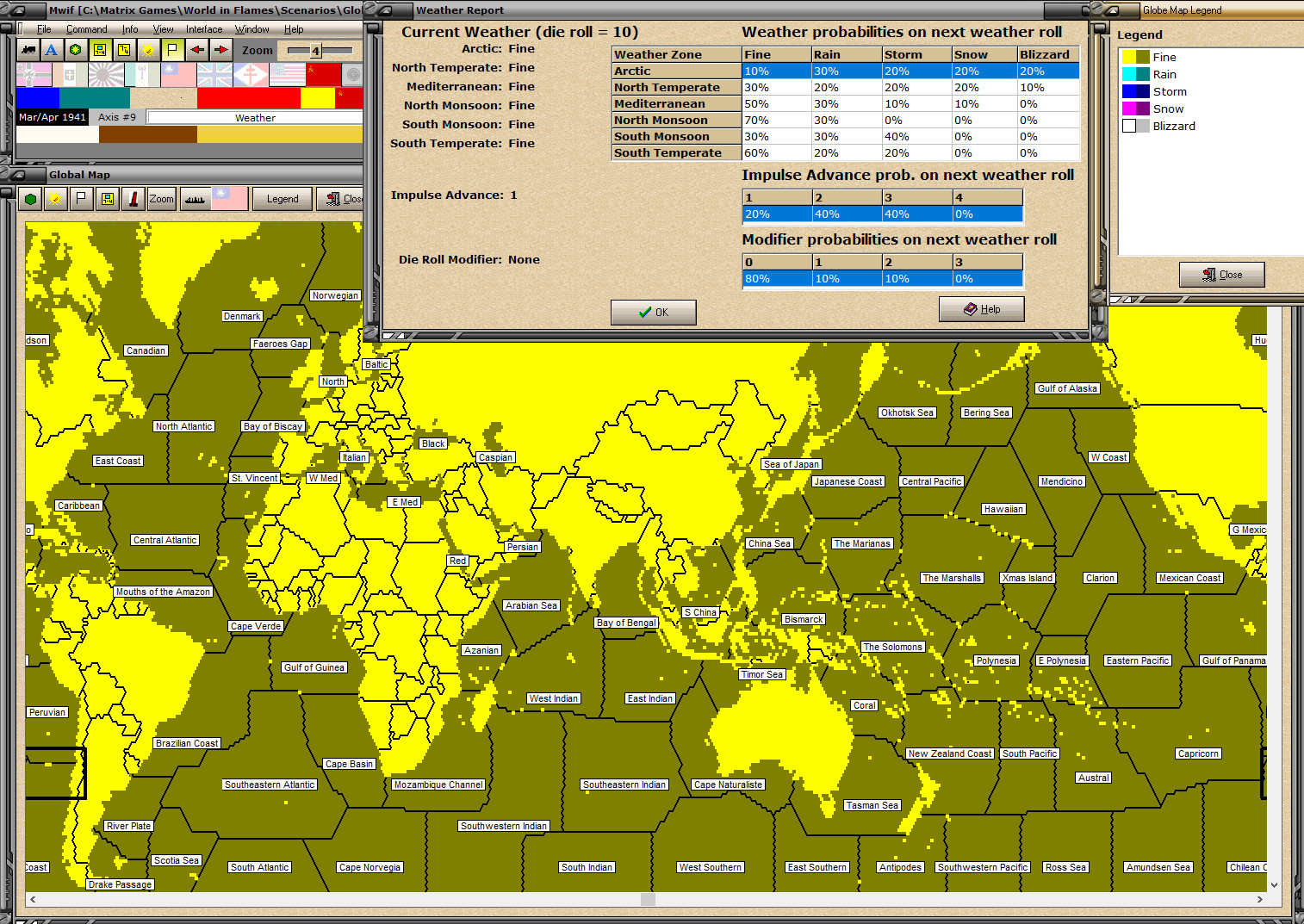The image size is (1304, 924).
Task: Select the Mediterranean row in weather table
Action: point(845,104)
